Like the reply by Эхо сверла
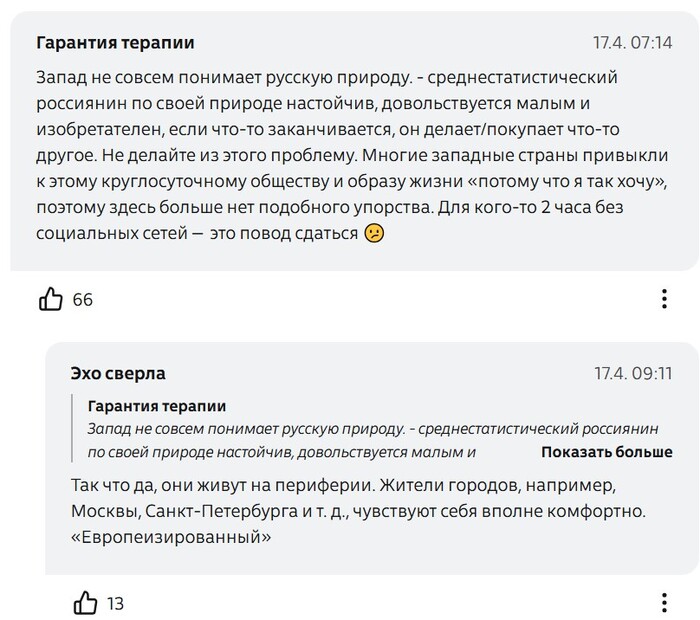 [x=87, y=602]
